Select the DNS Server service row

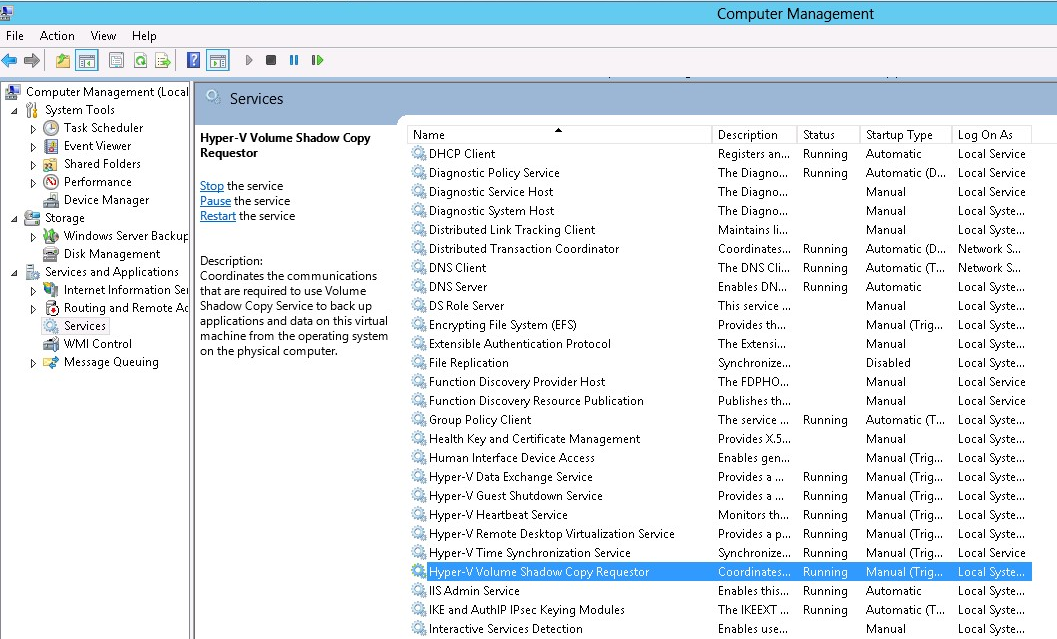pyautogui.click(x=457, y=287)
